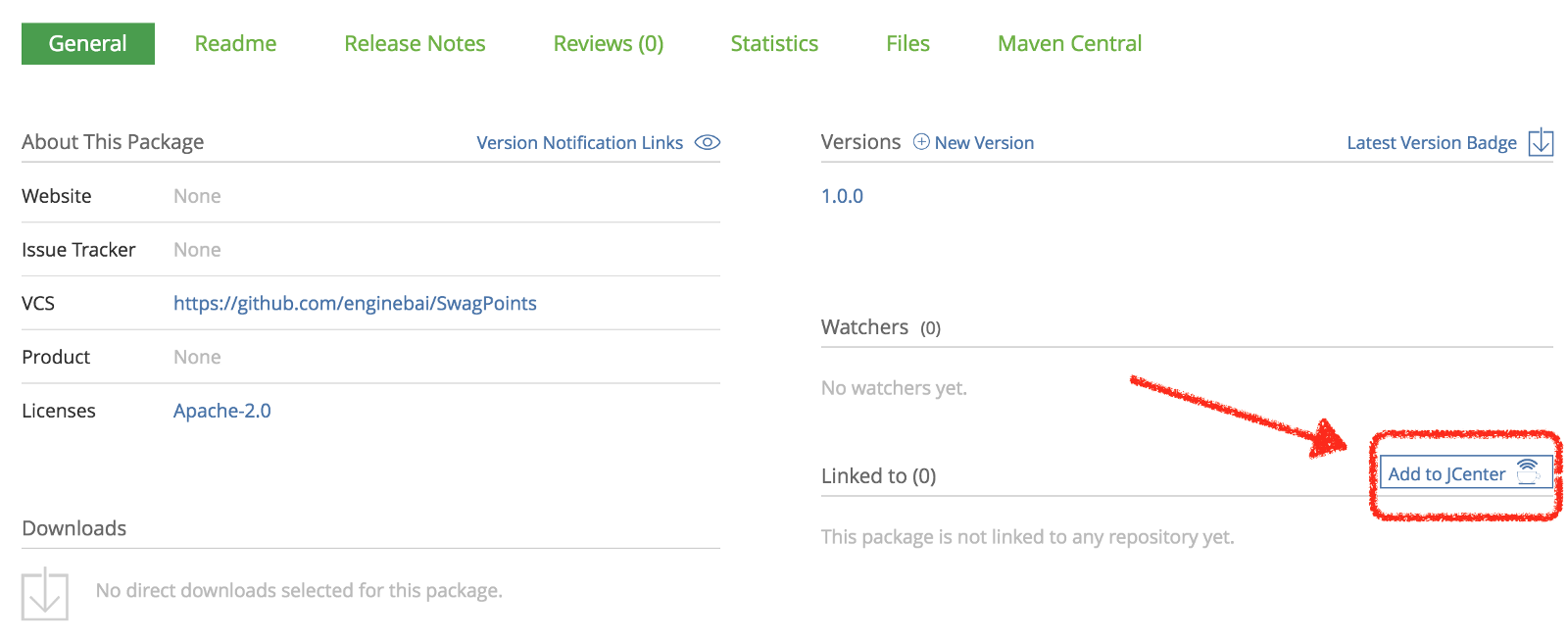Click the 'No watchers yet.' text
This screenshot has height=640, width=1568.
894,388
